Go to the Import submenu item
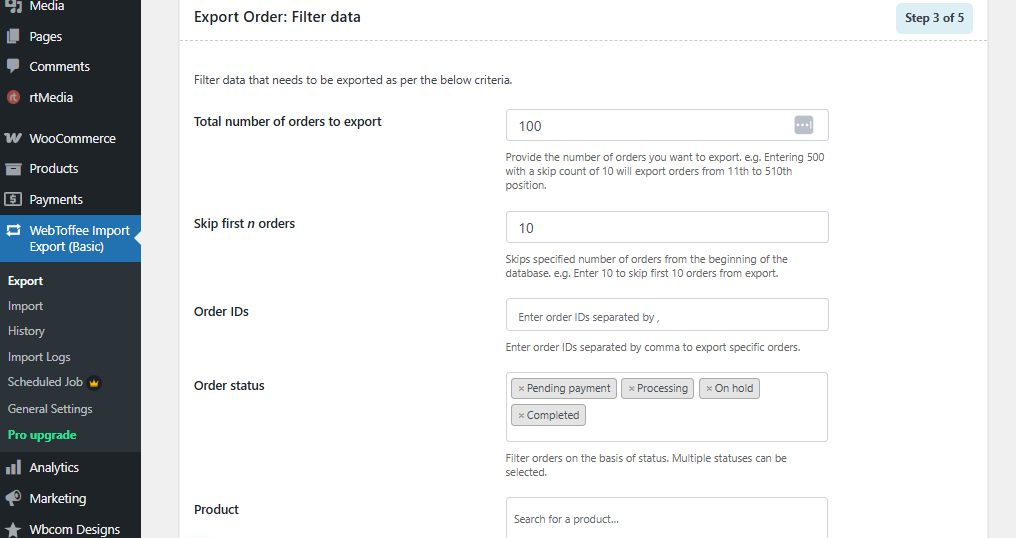This screenshot has width=1016, height=538. pyautogui.click(x=25, y=306)
